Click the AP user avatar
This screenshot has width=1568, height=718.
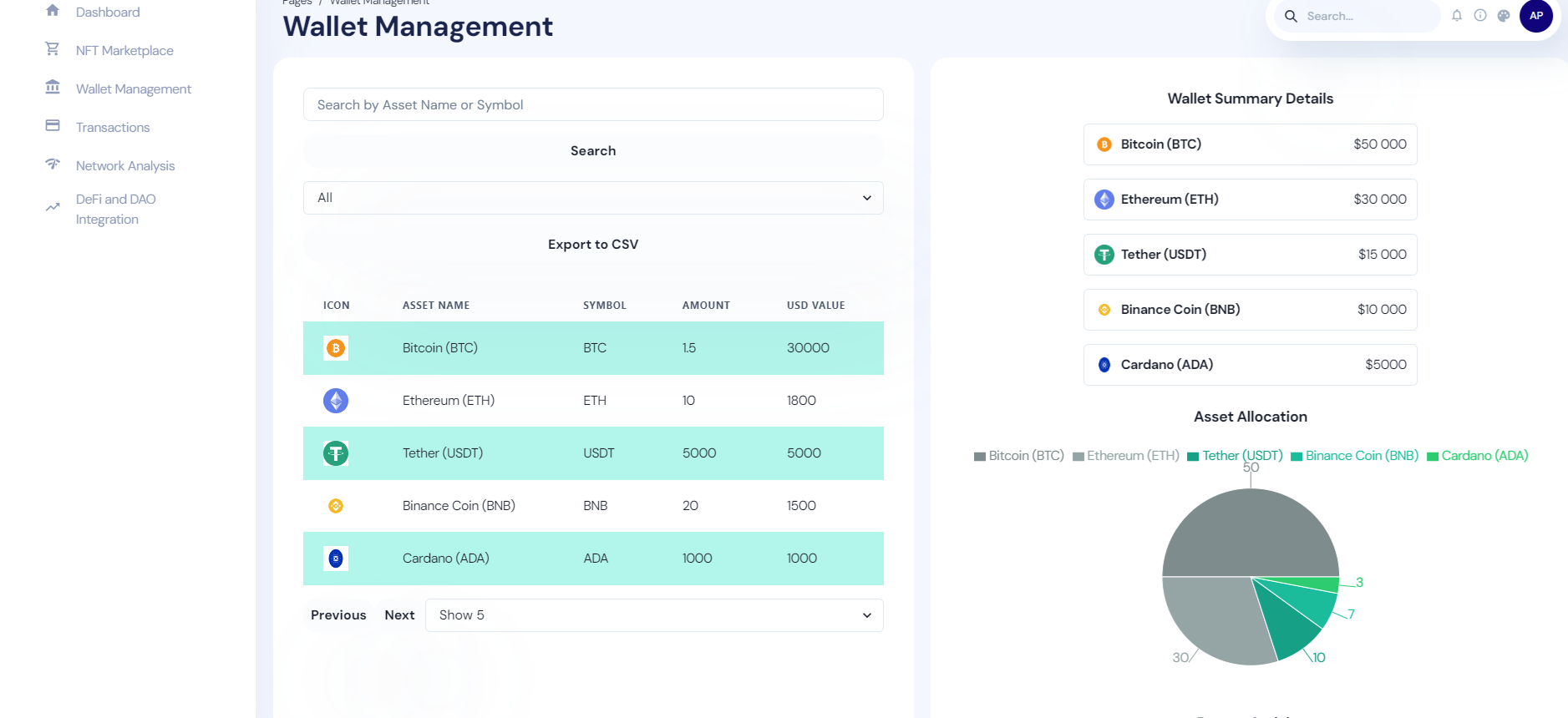click(x=1535, y=16)
